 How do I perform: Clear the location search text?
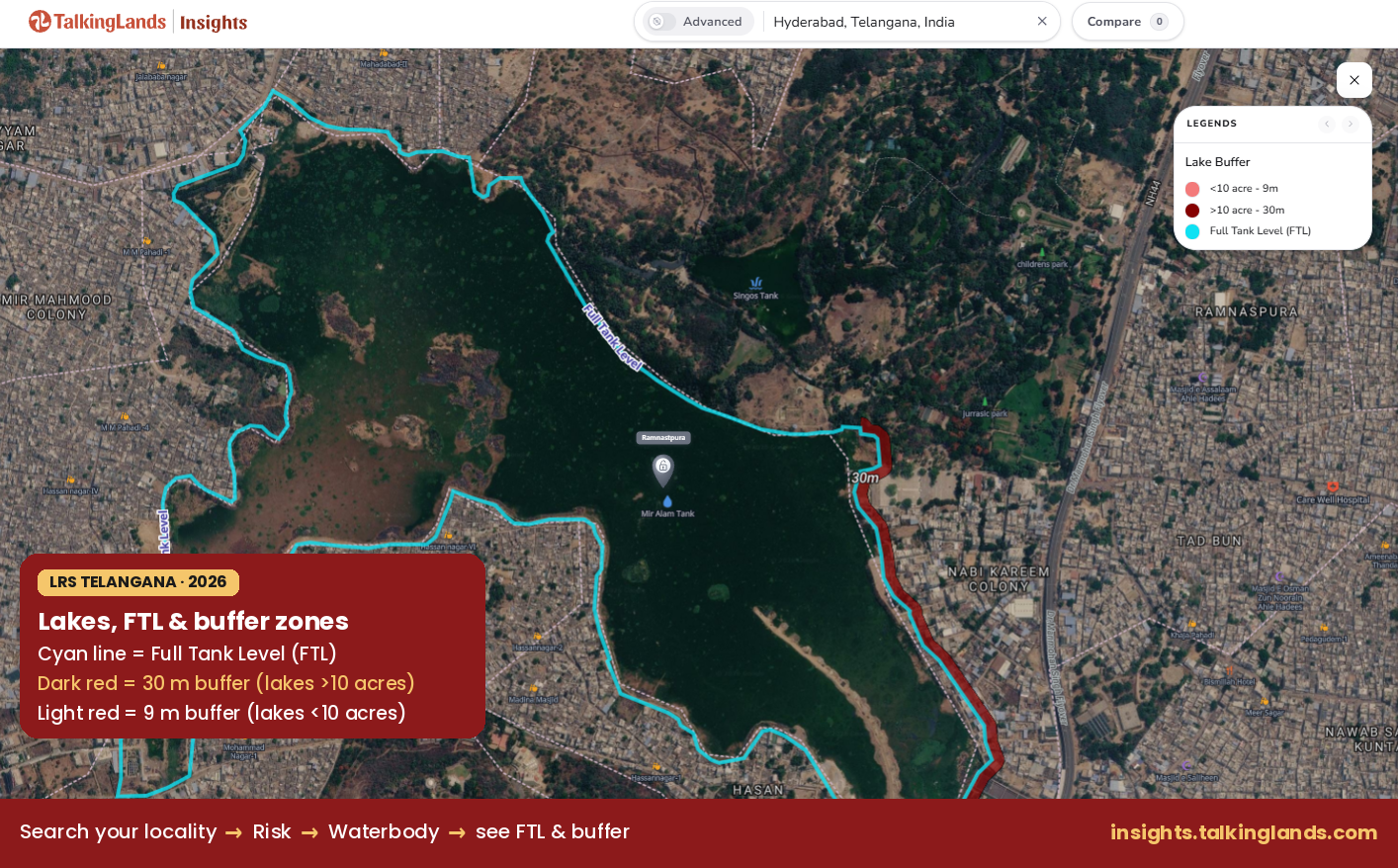click(x=1042, y=21)
